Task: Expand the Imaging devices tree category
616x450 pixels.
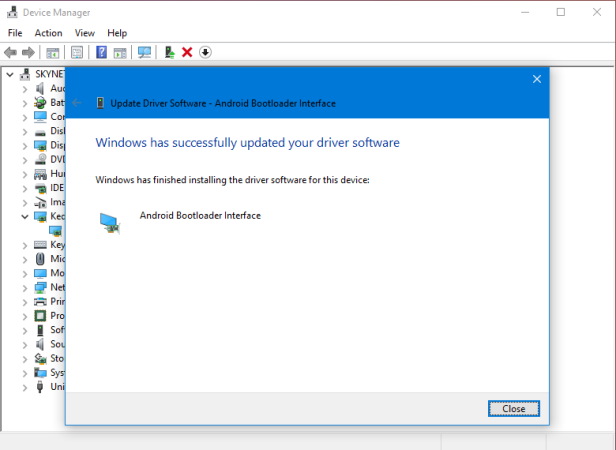Action: pyautogui.click(x=25, y=202)
